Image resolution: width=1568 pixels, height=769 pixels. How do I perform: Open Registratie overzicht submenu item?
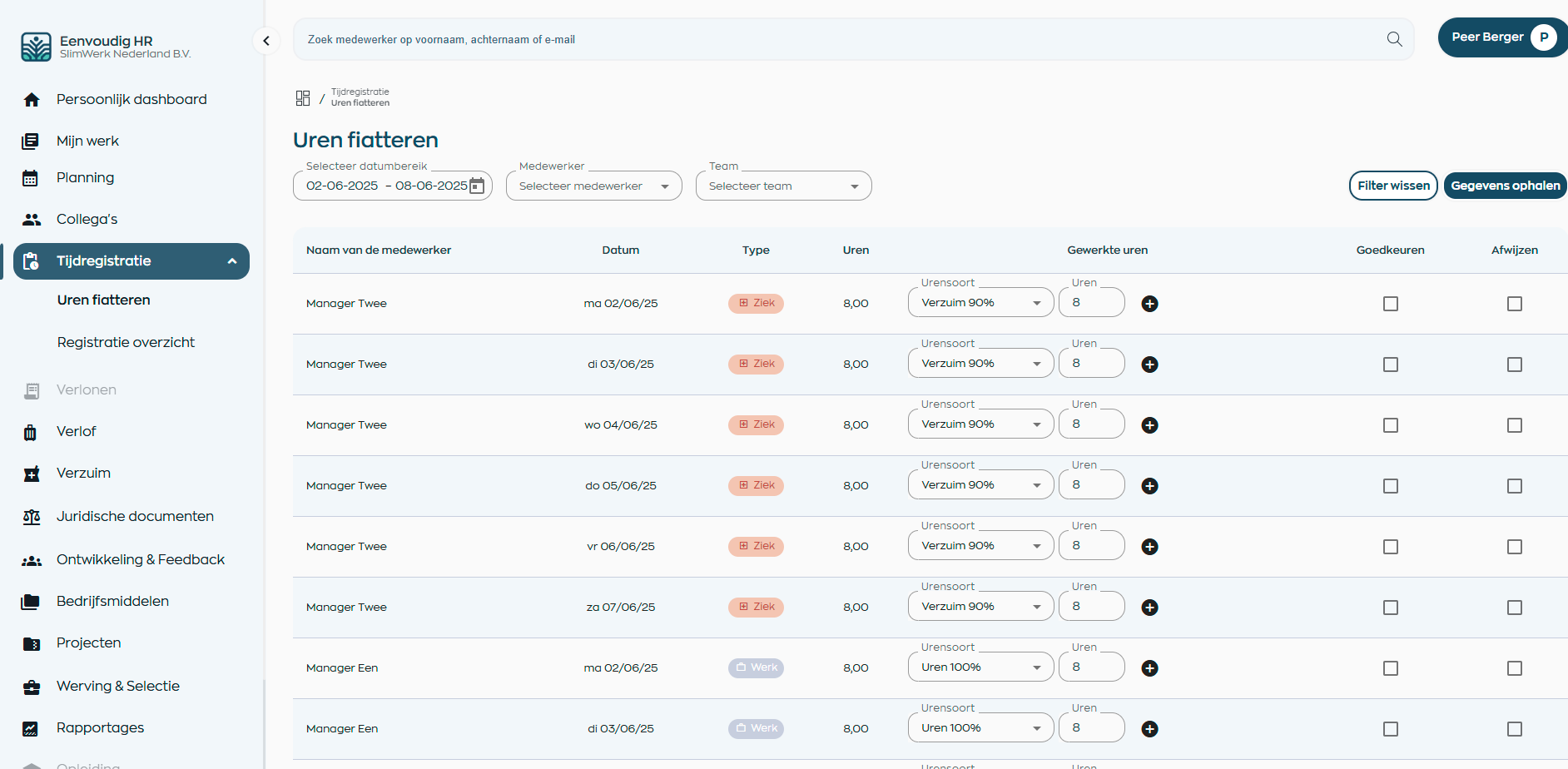126,342
